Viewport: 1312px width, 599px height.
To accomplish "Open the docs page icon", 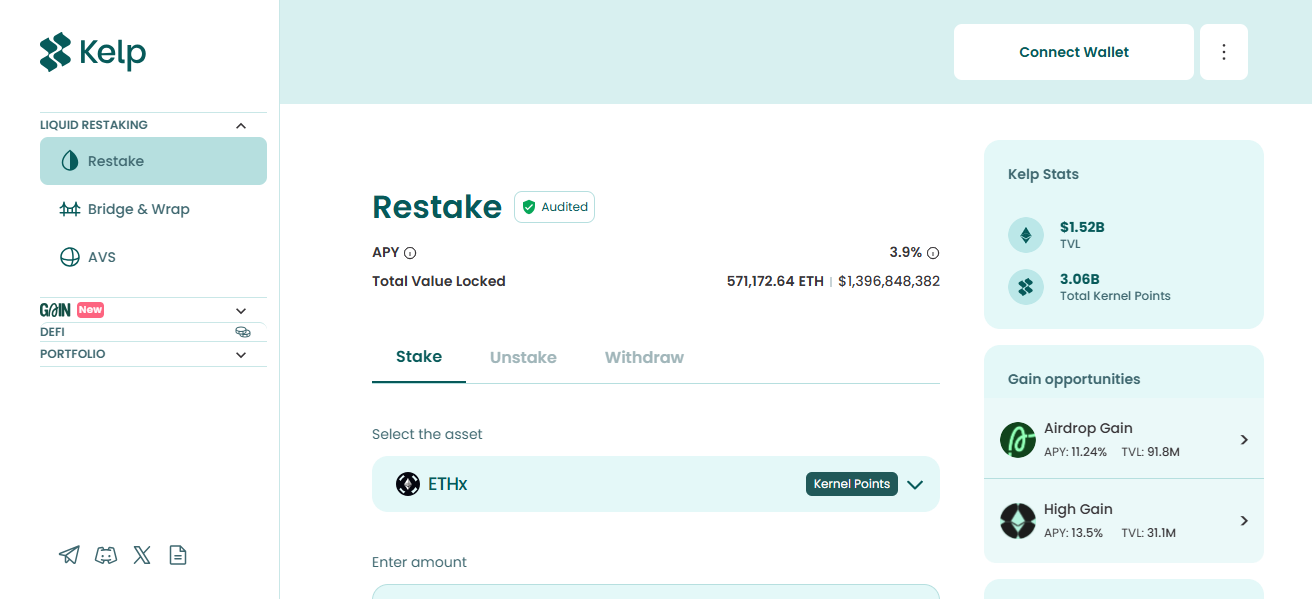I will (x=178, y=555).
